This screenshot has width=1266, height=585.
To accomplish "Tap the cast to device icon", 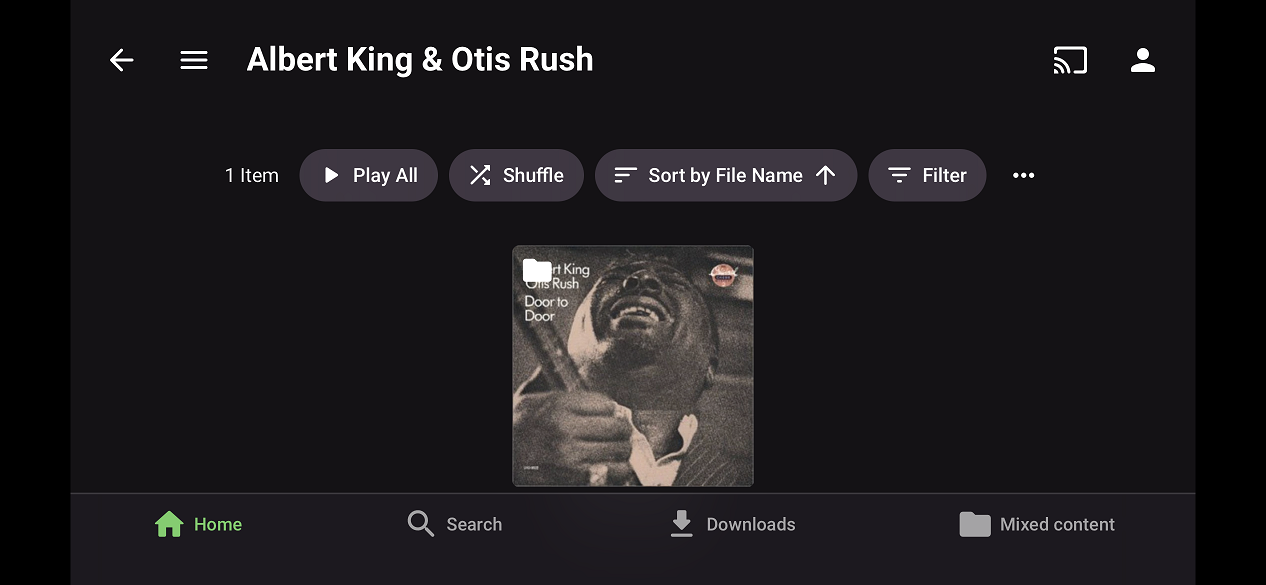I will (1069, 60).
